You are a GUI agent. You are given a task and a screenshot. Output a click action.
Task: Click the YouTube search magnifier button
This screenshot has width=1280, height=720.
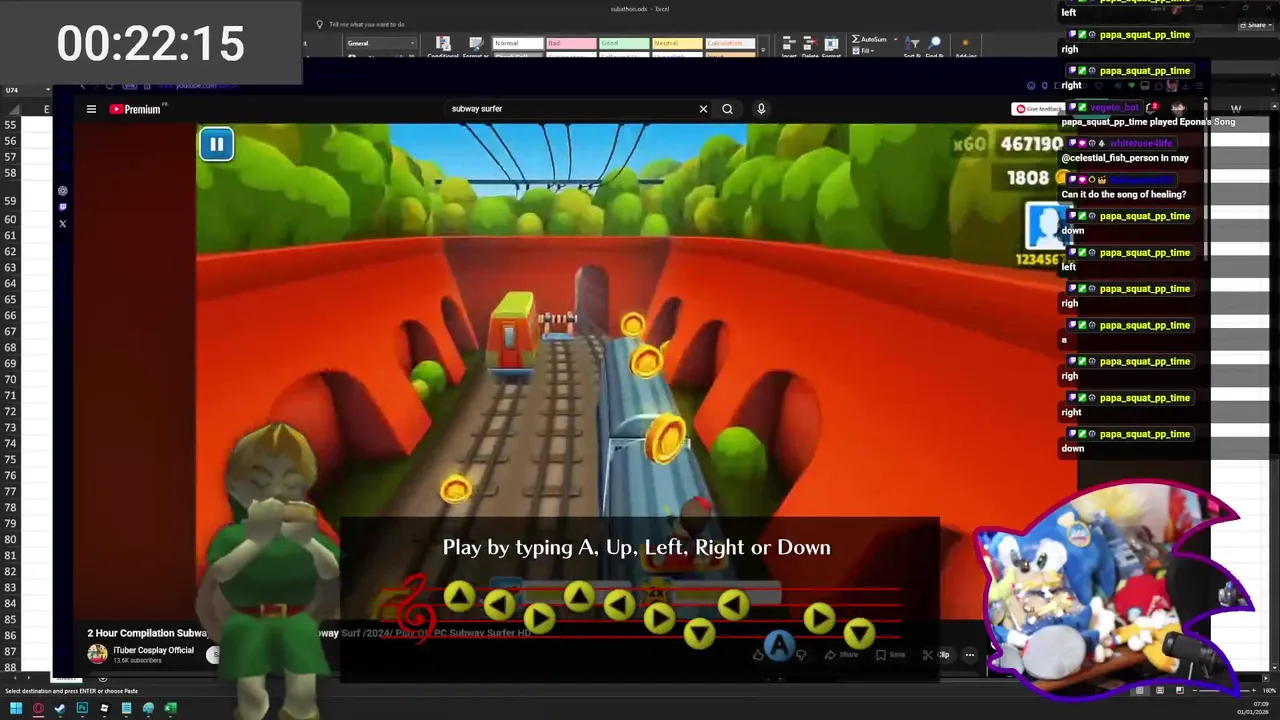727,109
